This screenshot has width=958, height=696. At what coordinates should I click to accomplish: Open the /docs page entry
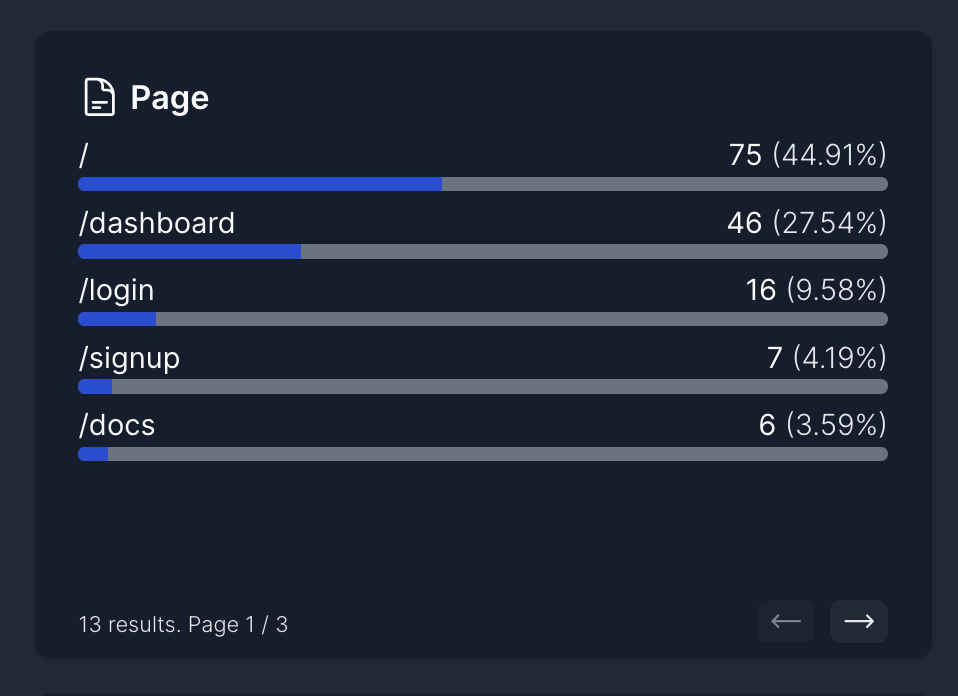tap(117, 425)
